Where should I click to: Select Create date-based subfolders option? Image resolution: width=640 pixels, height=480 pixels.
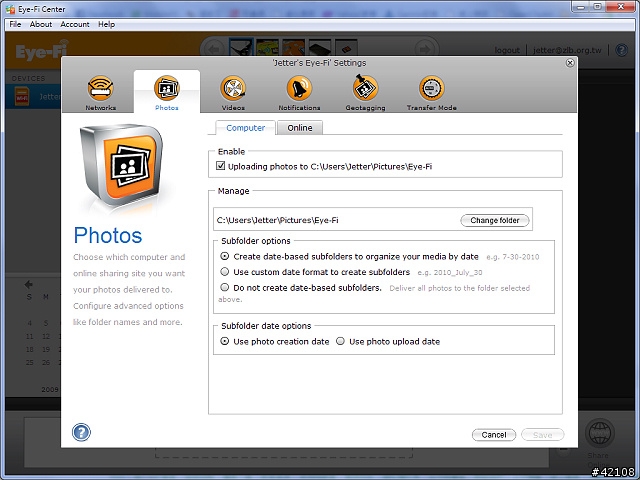[x=224, y=256]
